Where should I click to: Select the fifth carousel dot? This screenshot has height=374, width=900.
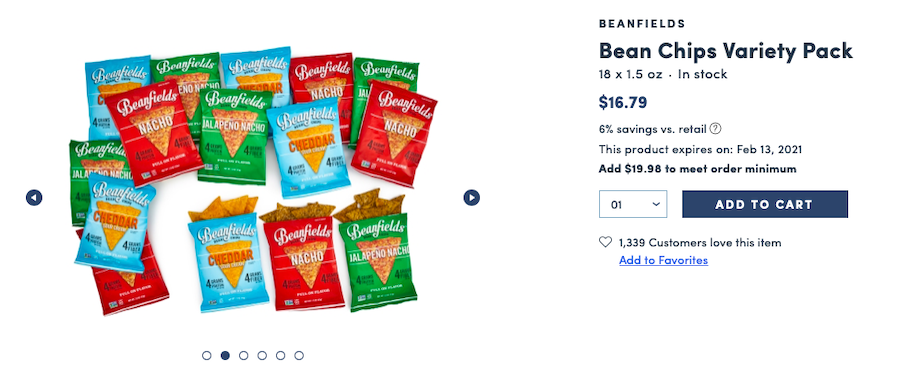tap(280, 355)
